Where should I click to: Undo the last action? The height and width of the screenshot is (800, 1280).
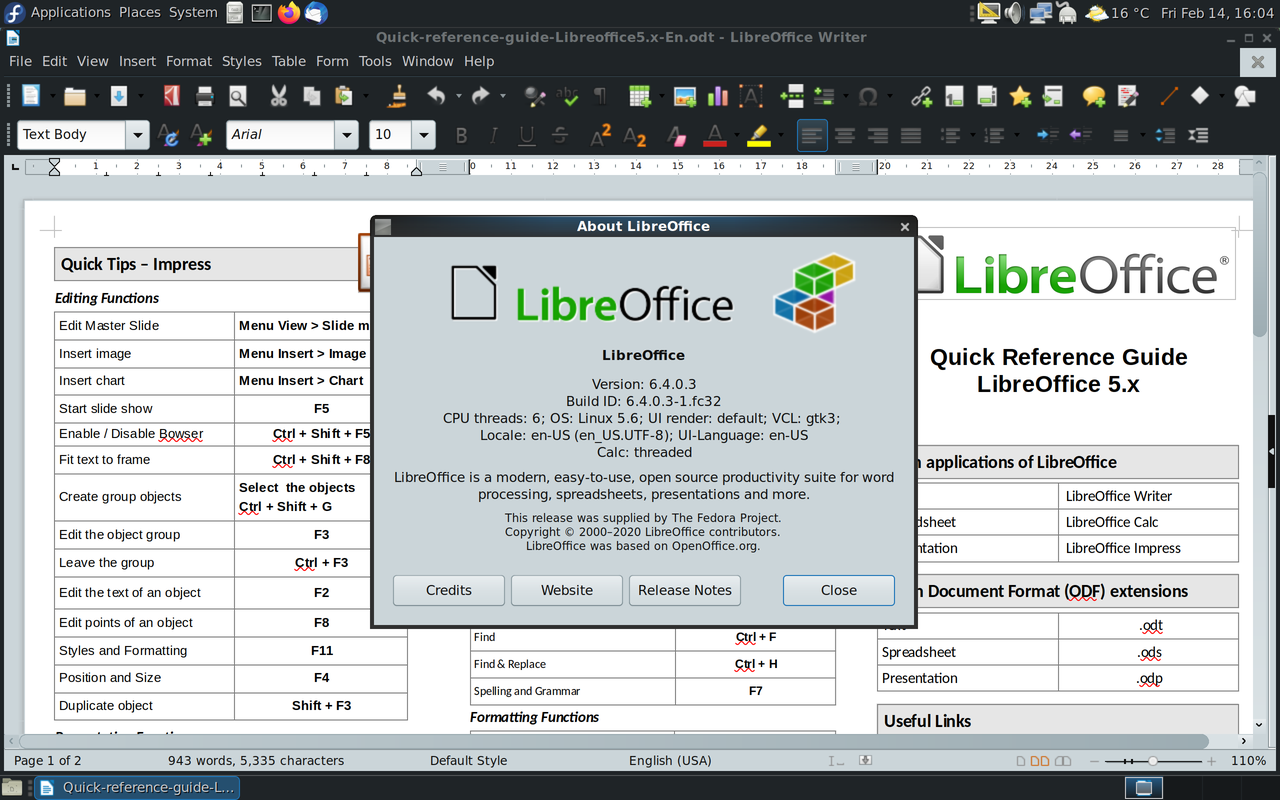pyautogui.click(x=436, y=96)
